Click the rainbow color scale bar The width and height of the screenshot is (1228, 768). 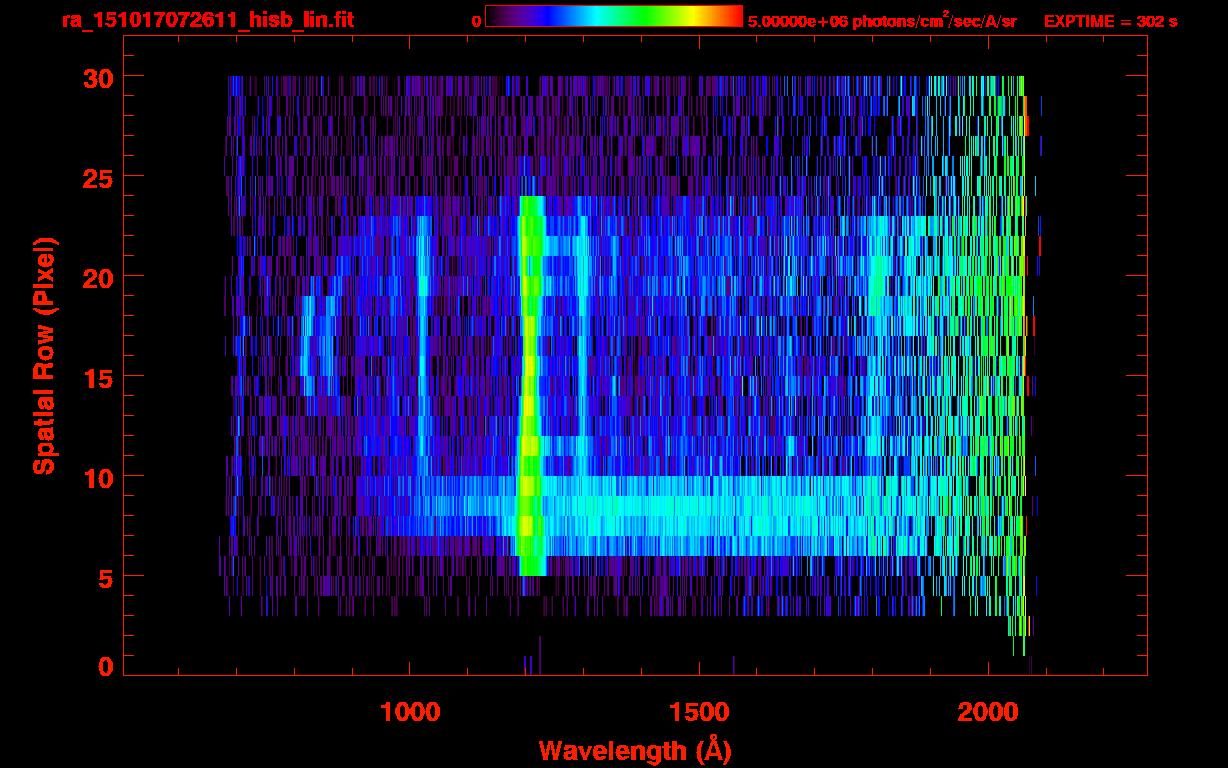pyautogui.click(x=614, y=17)
